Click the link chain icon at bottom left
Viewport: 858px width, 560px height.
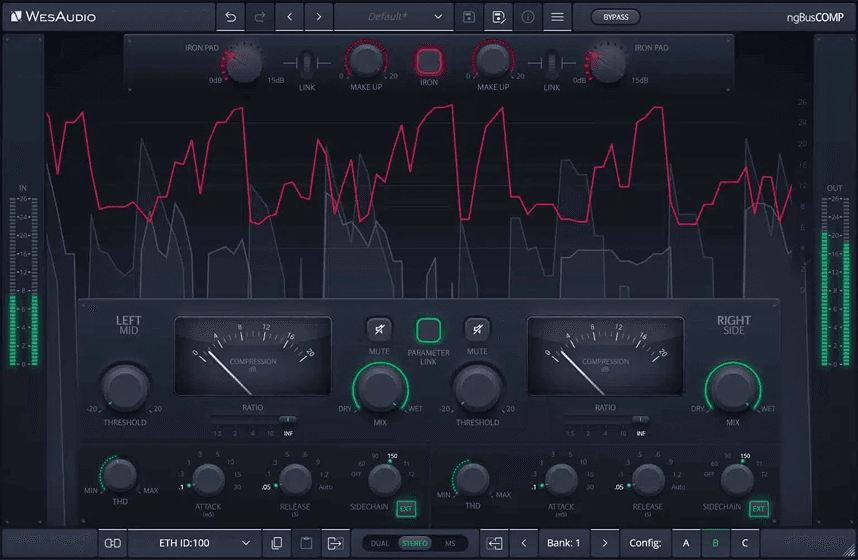coord(113,543)
